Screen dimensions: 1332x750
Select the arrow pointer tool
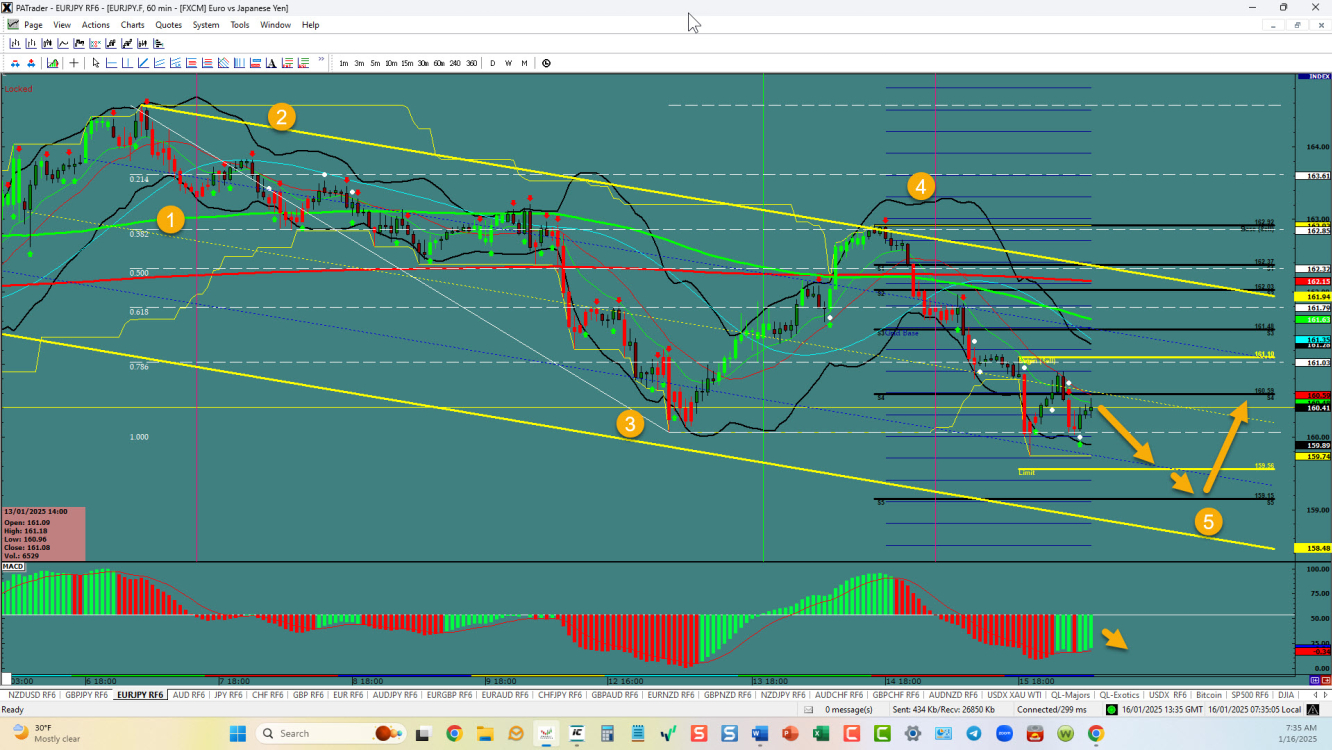[96, 63]
